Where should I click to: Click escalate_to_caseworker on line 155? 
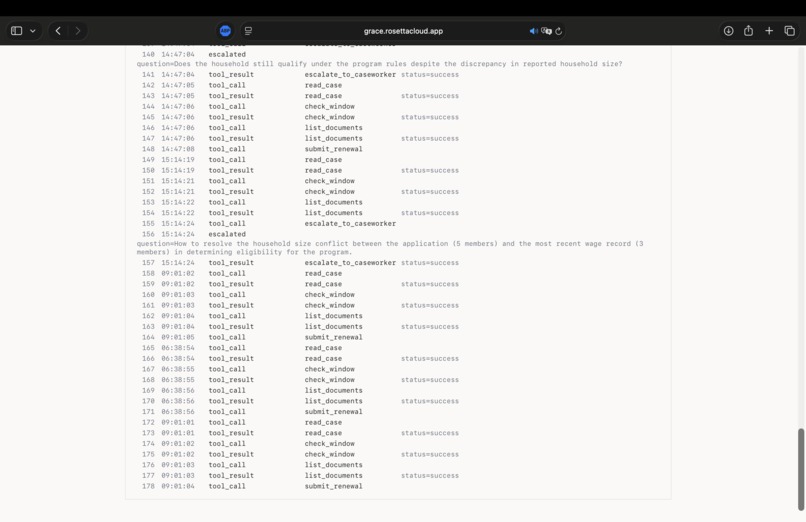(x=350, y=223)
